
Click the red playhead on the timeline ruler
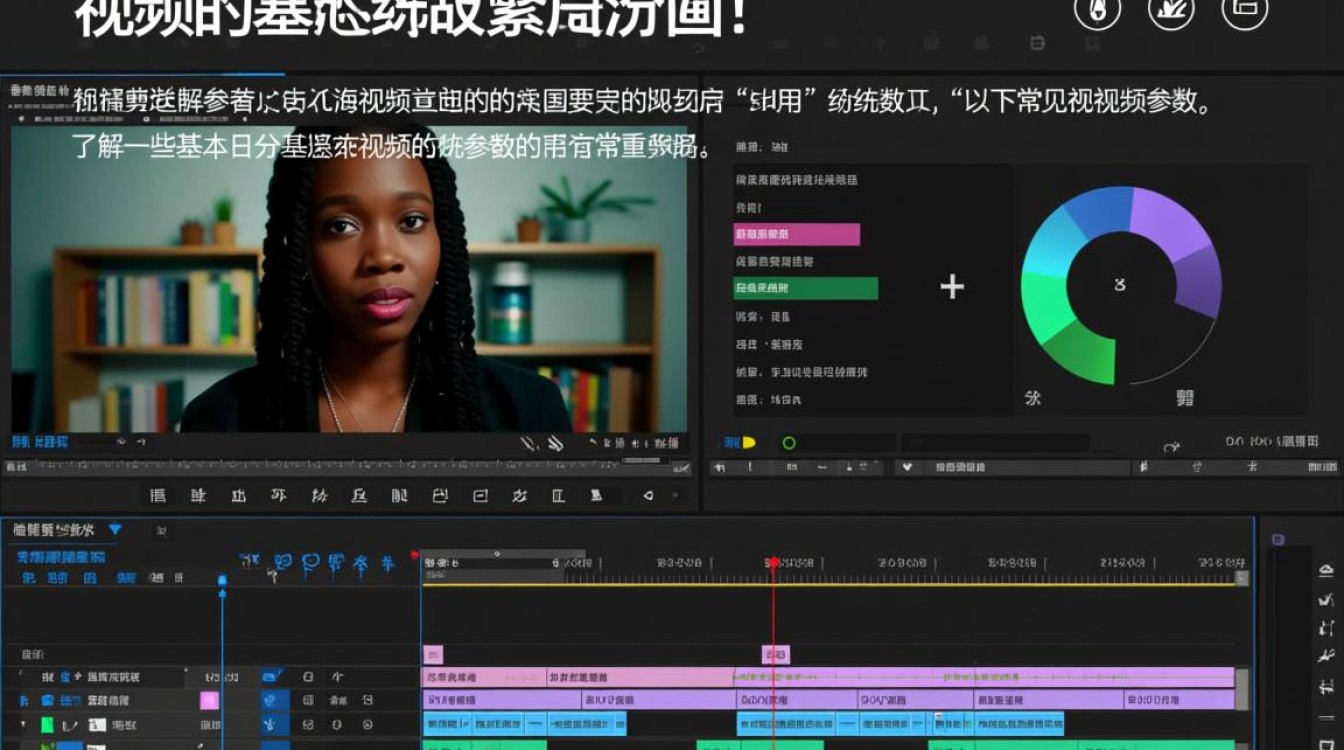[x=773, y=563]
